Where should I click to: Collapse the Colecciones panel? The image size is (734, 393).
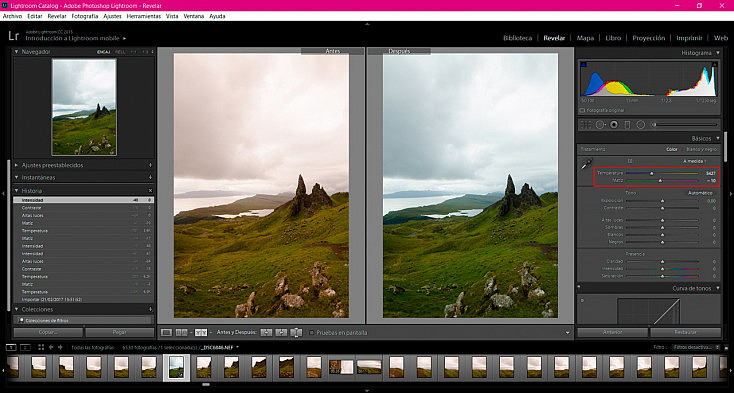[x=16, y=309]
